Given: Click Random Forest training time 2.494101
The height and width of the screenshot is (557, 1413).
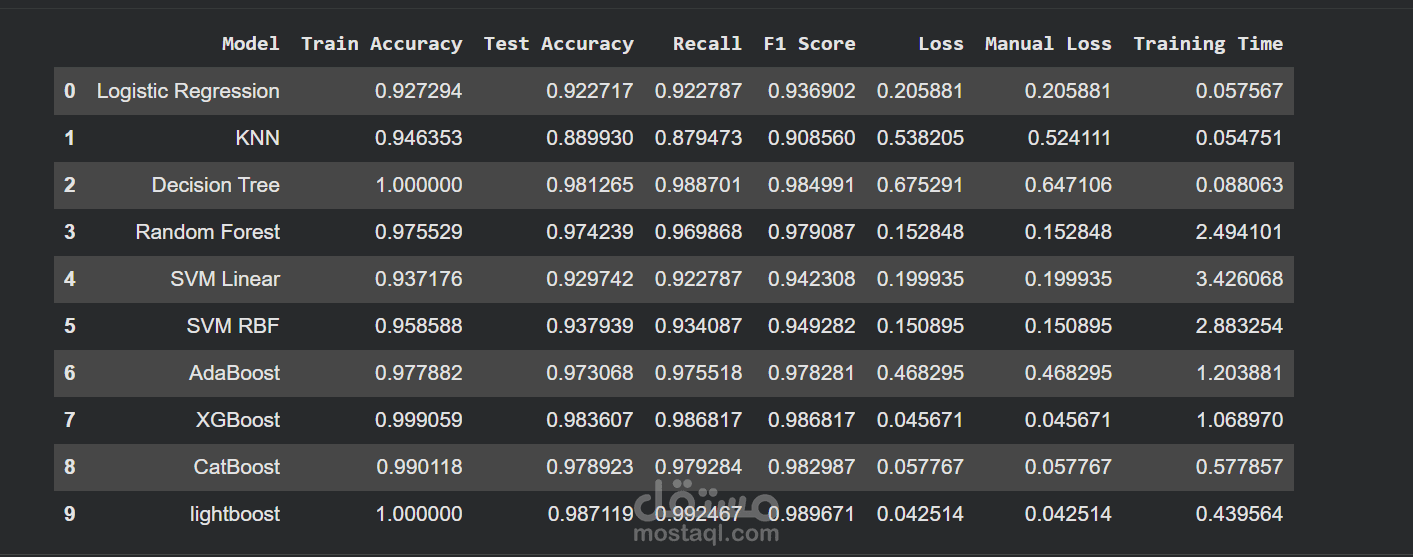Looking at the screenshot, I should [x=1240, y=232].
